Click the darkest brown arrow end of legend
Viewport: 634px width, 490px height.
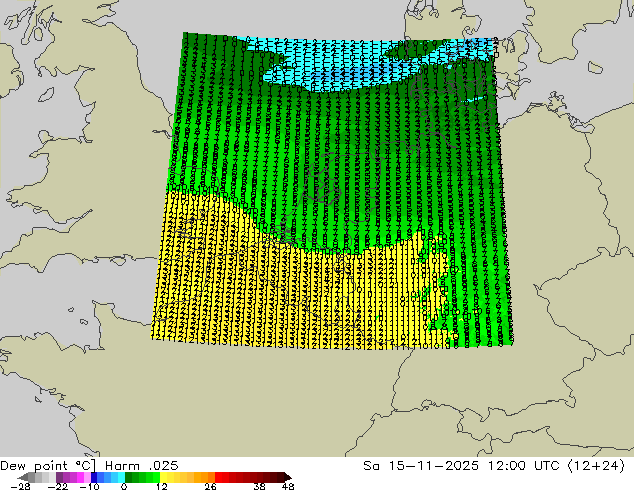point(287,477)
